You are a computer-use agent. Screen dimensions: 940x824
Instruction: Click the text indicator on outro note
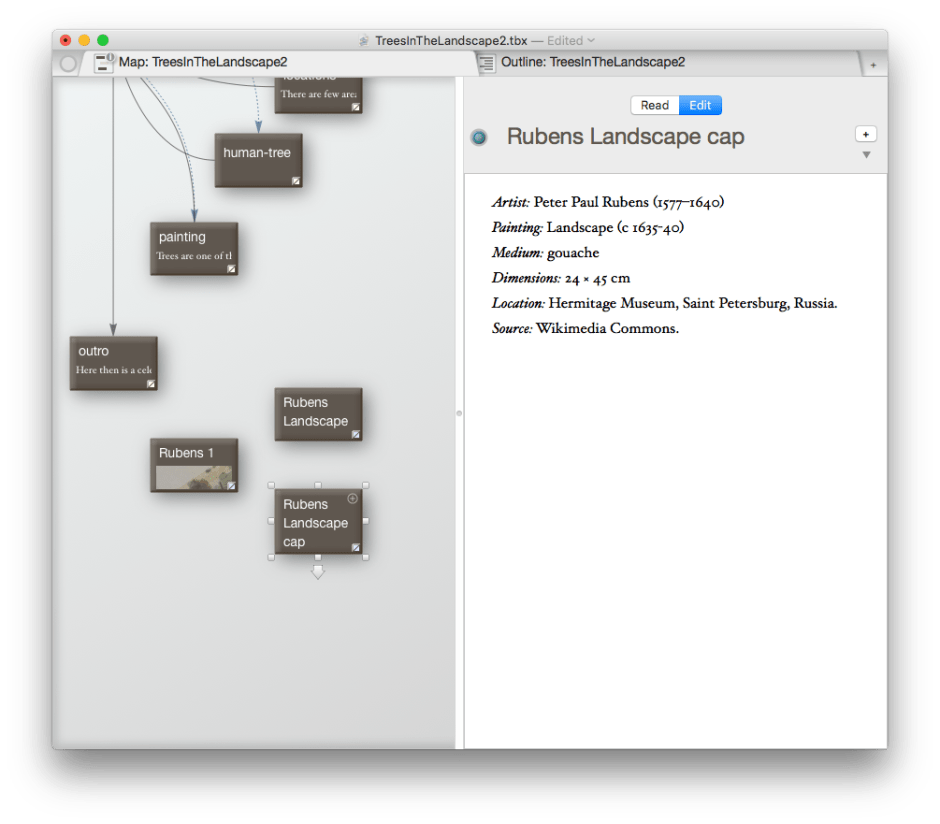point(152,383)
